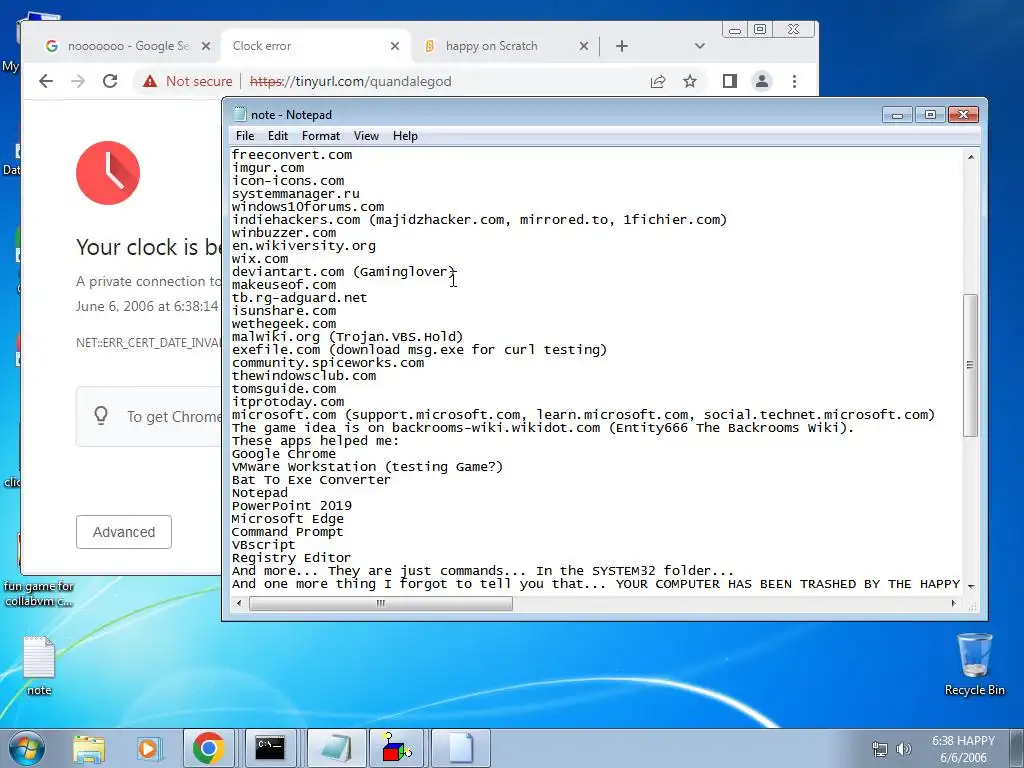Click Notepad vertical scrollbar down arrow
This screenshot has height=768, width=1024.
(971, 586)
